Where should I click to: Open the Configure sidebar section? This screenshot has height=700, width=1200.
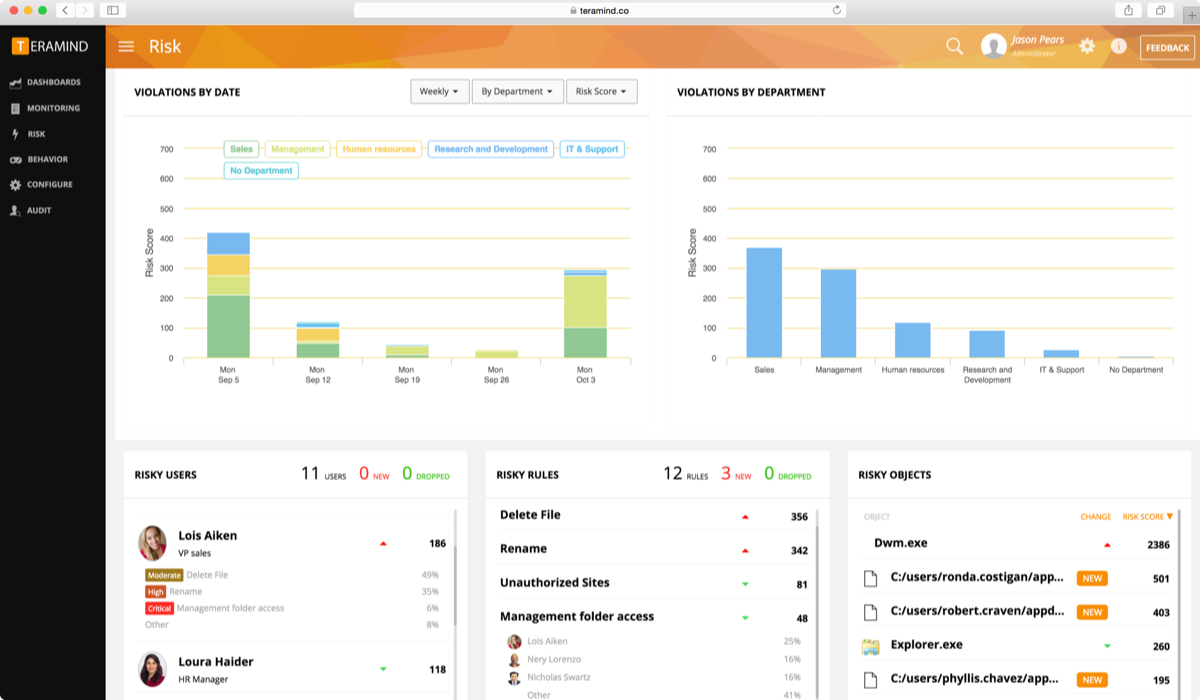click(x=51, y=184)
